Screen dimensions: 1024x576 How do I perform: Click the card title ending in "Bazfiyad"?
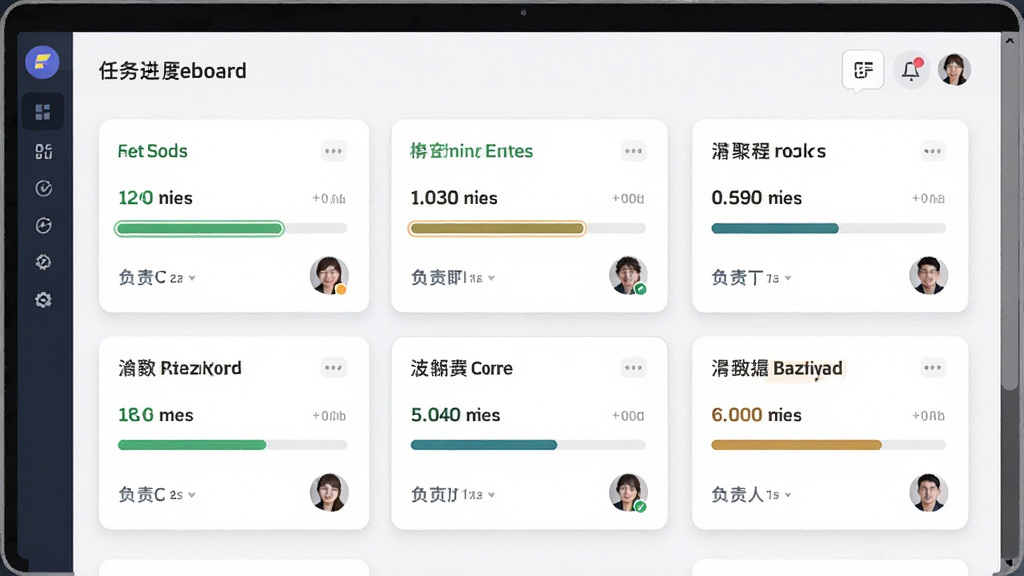(777, 368)
